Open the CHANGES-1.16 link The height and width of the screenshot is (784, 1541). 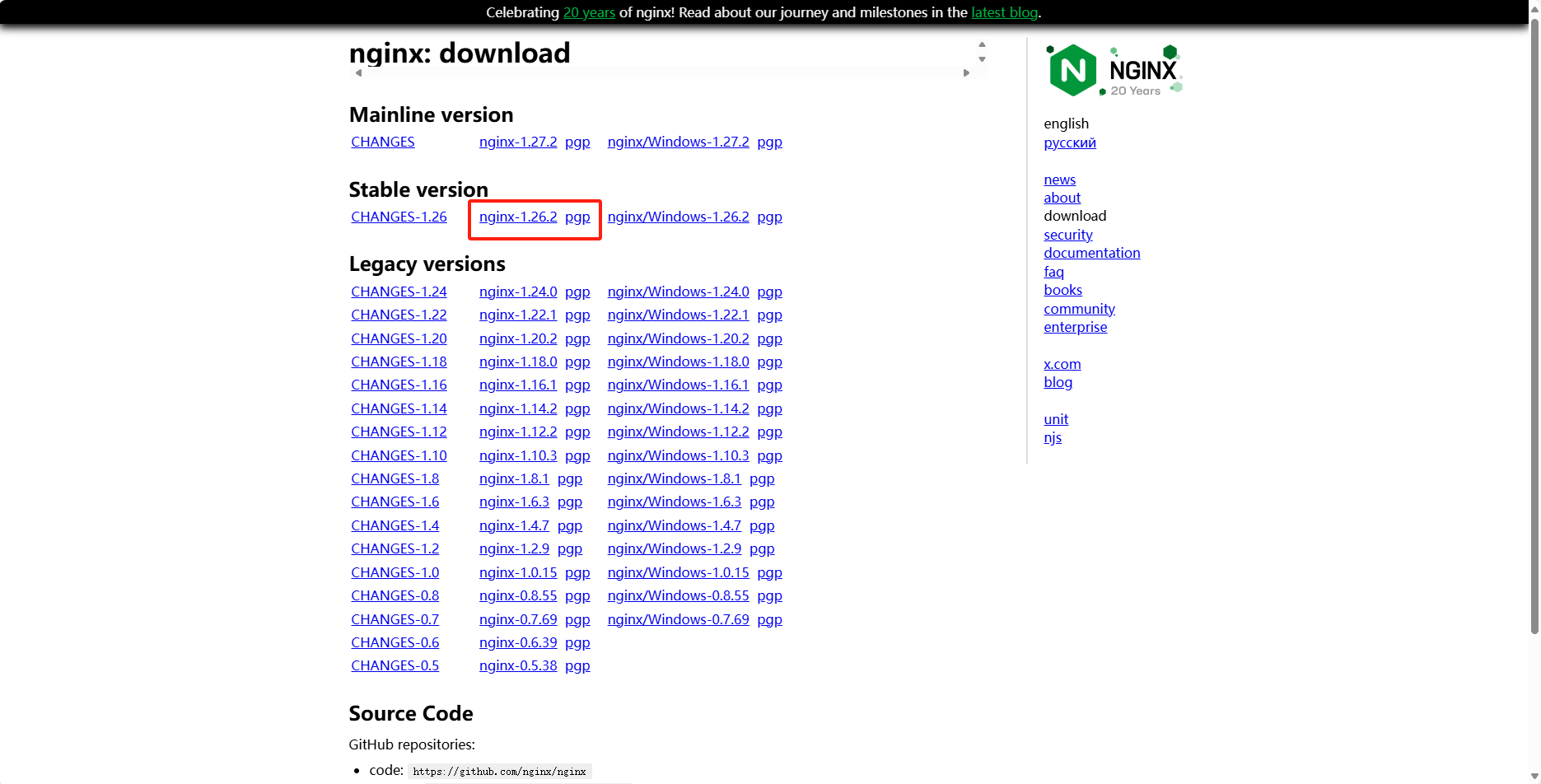click(x=399, y=385)
